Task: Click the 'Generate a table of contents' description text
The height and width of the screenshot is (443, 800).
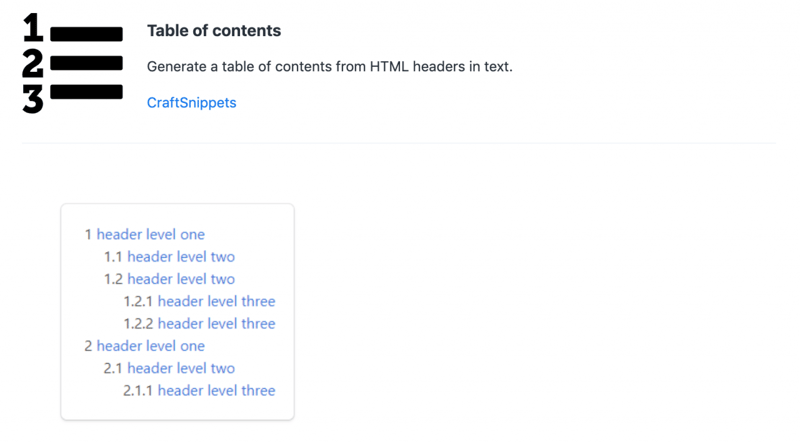Action: pos(329,67)
